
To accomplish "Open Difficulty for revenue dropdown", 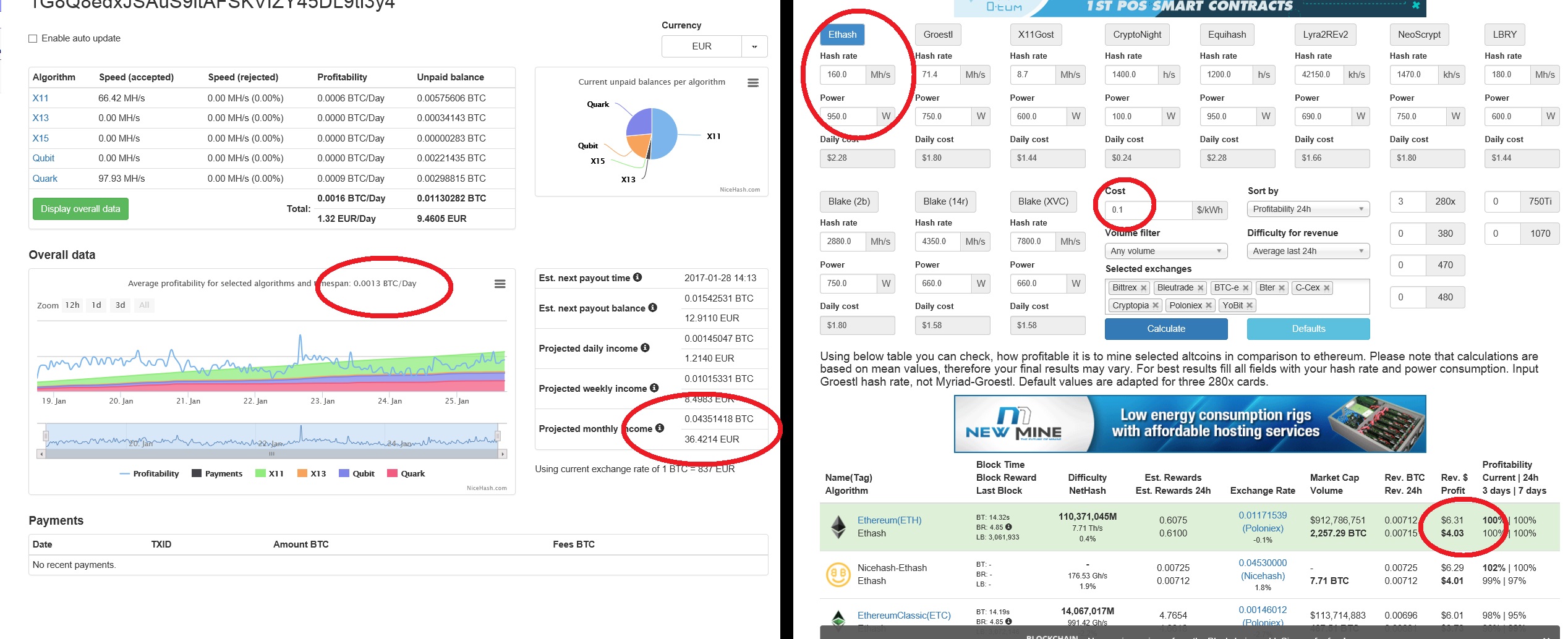I will [x=1308, y=252].
